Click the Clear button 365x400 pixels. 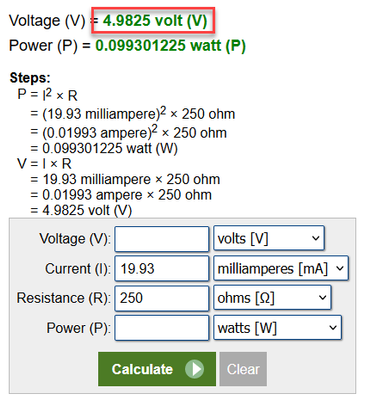point(243,369)
